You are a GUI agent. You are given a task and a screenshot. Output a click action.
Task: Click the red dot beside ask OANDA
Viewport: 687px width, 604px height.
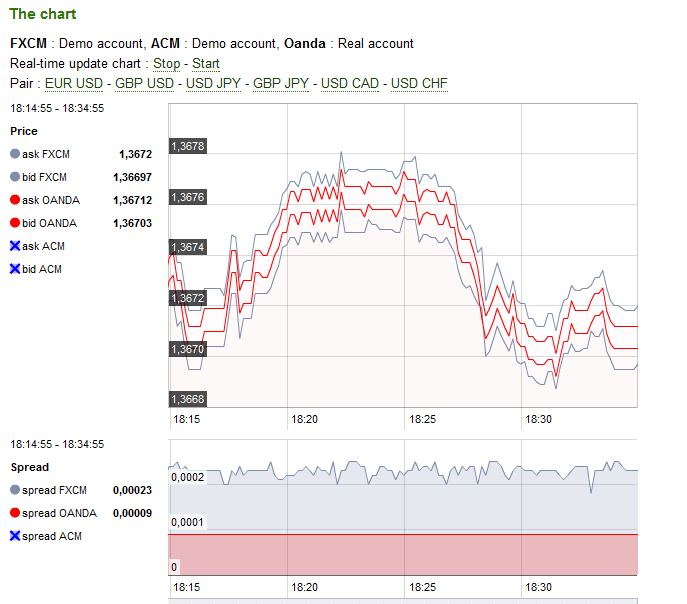tap(15, 201)
